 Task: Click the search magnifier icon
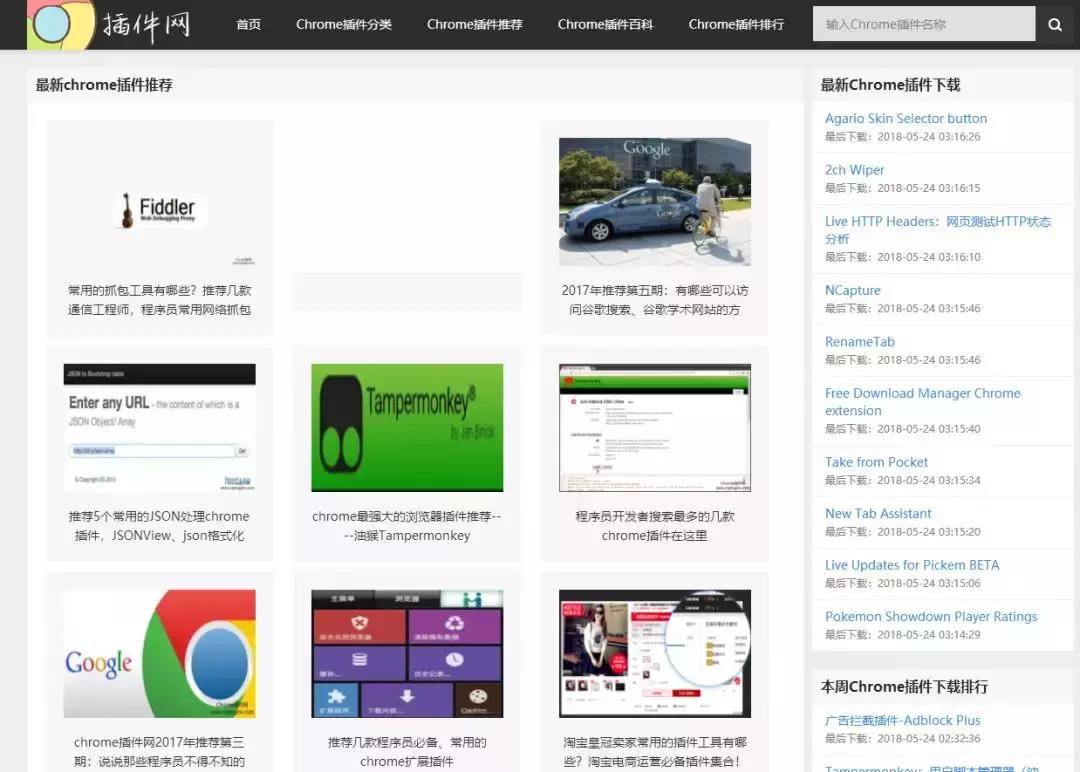(1055, 24)
